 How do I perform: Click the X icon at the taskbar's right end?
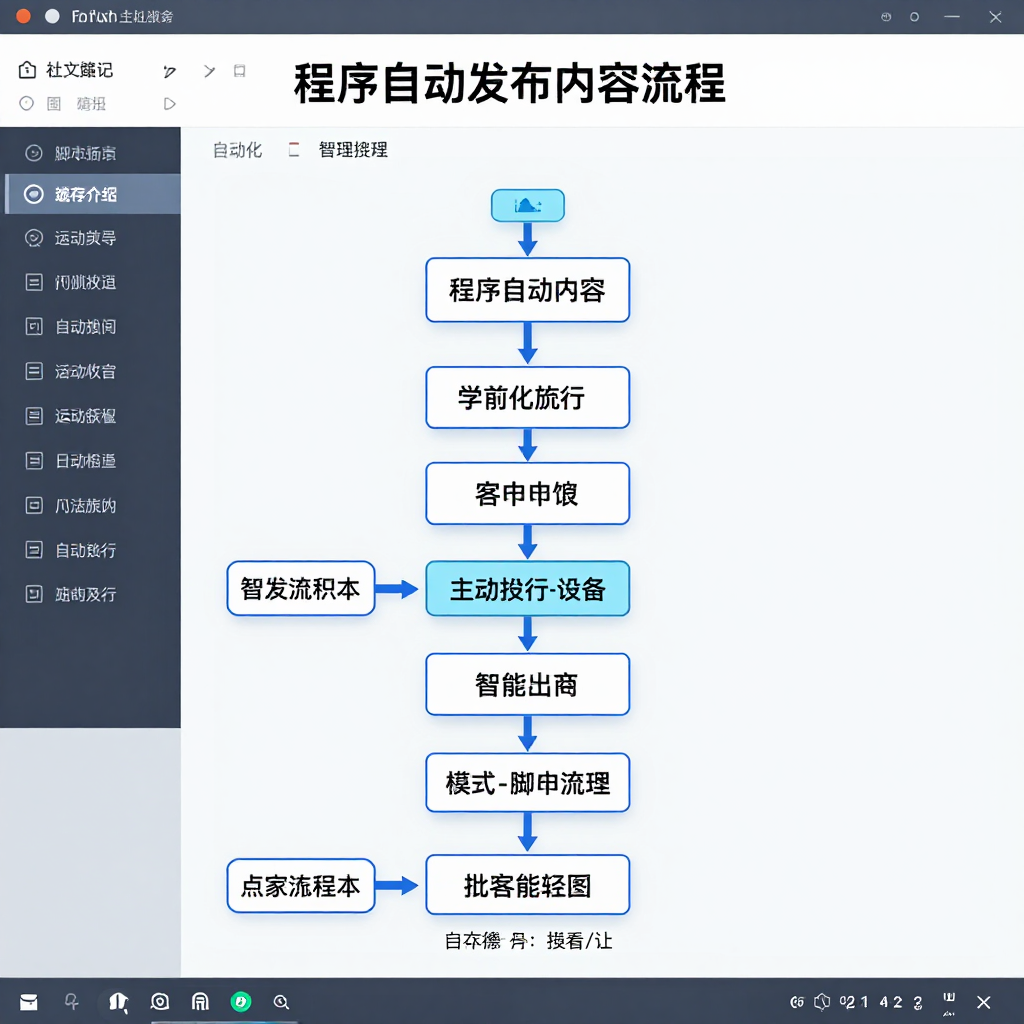coord(984,1002)
